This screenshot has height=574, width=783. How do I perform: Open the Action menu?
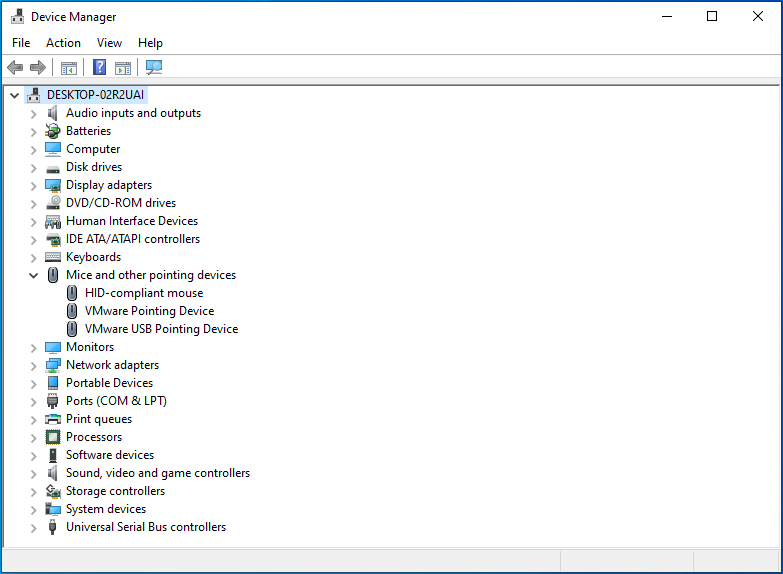pyautogui.click(x=63, y=43)
